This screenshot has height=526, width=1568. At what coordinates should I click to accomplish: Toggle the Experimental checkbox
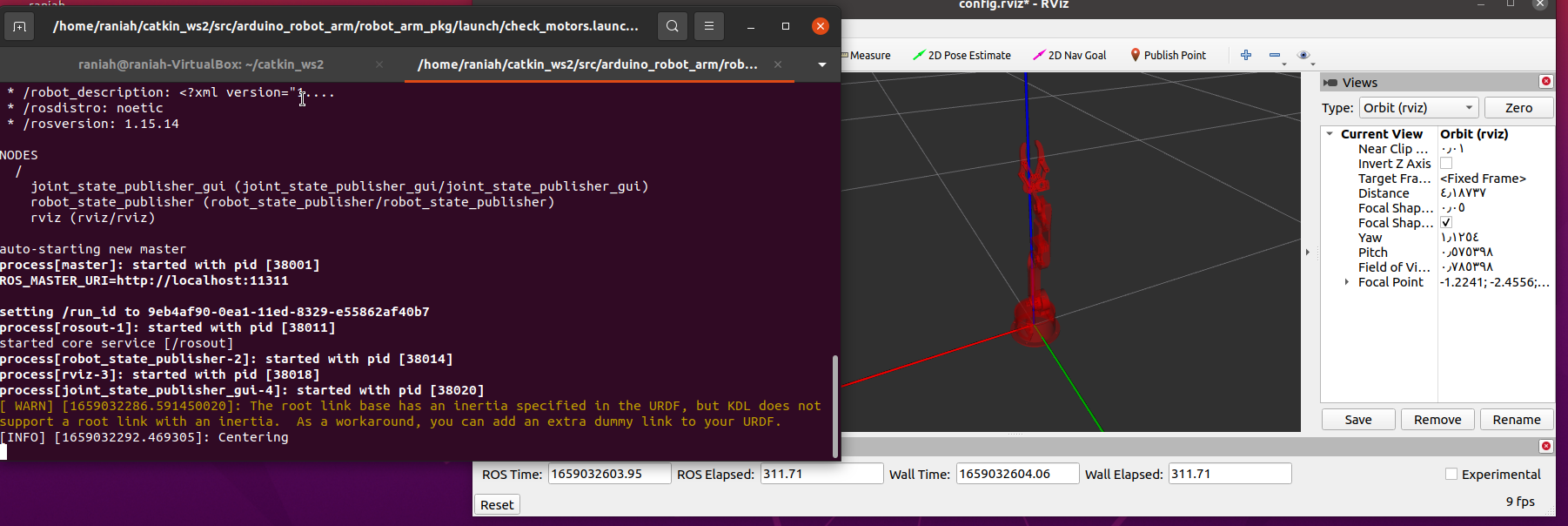[1451, 474]
